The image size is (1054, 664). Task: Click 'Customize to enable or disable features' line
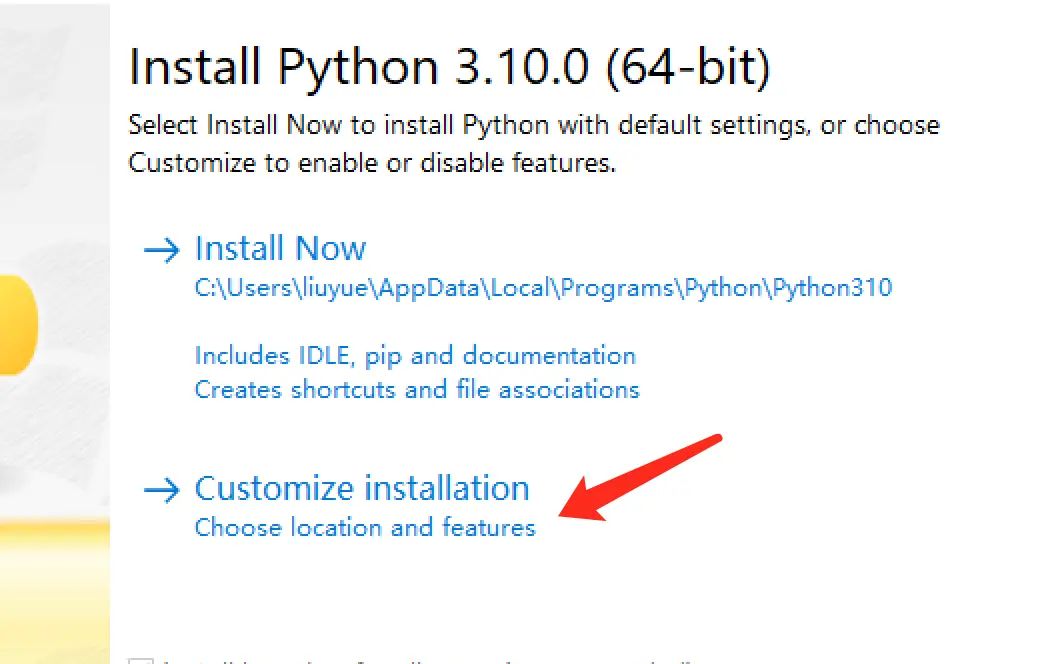coord(372,163)
